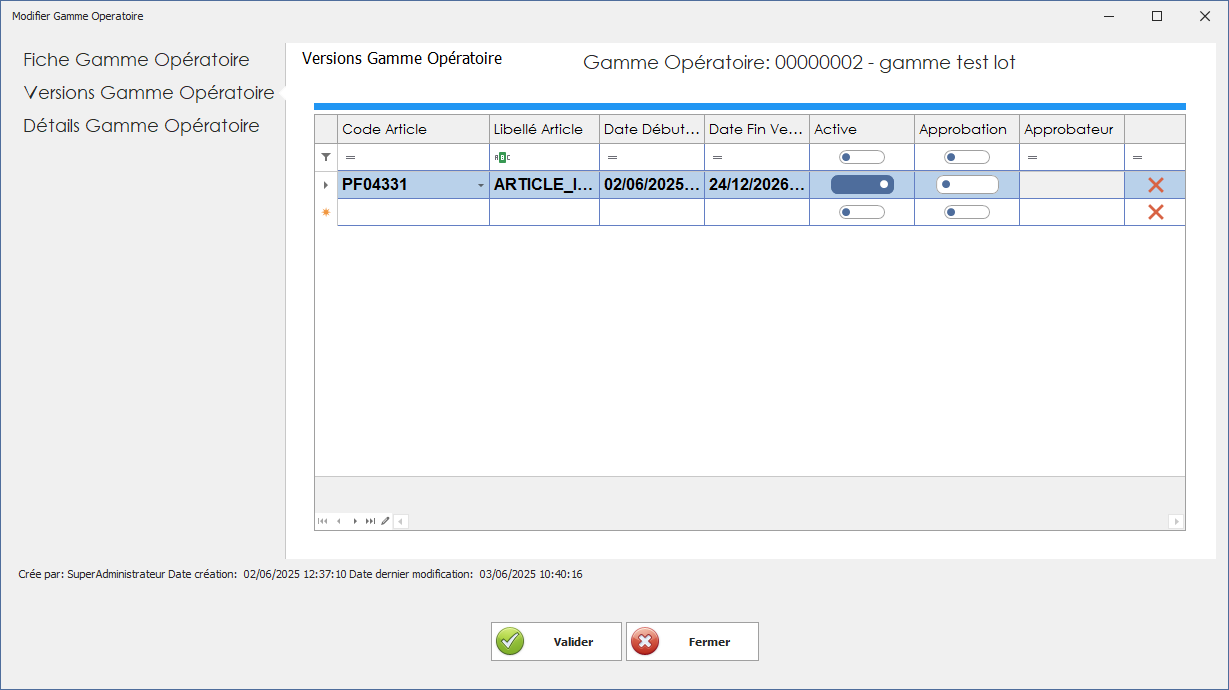1229x690 pixels.
Task: Toggle the Active filter switch in filter row
Action: pyautogui.click(x=861, y=156)
